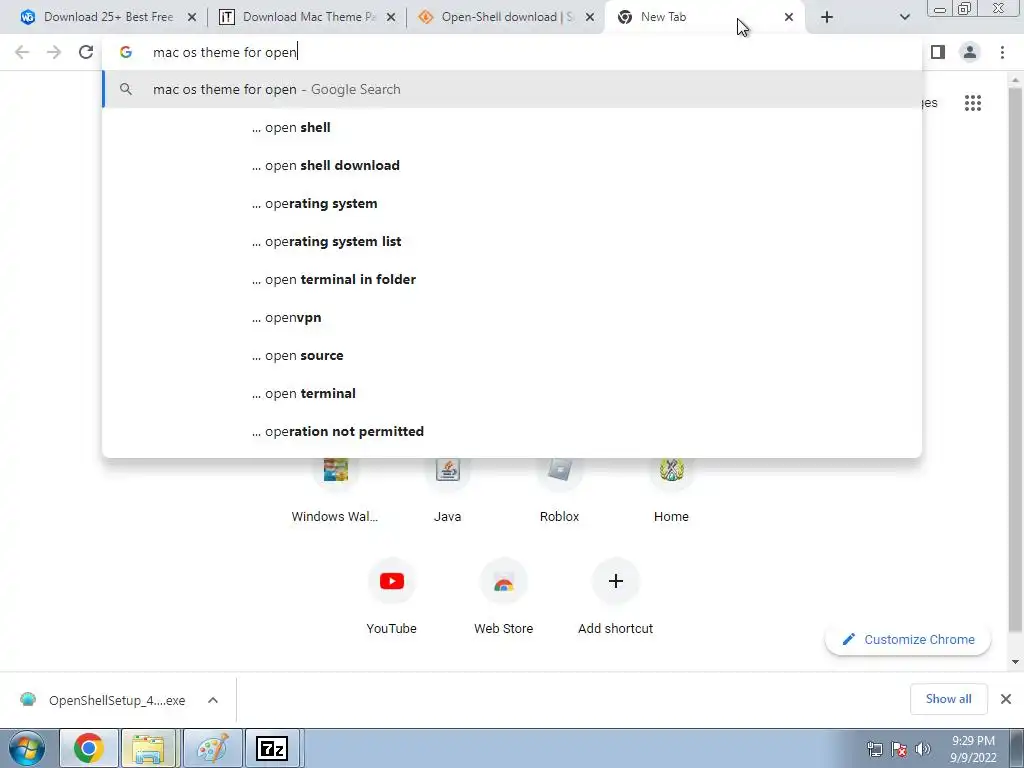Open a new tab with the plus button
The width and height of the screenshot is (1024, 768).
coord(827,17)
